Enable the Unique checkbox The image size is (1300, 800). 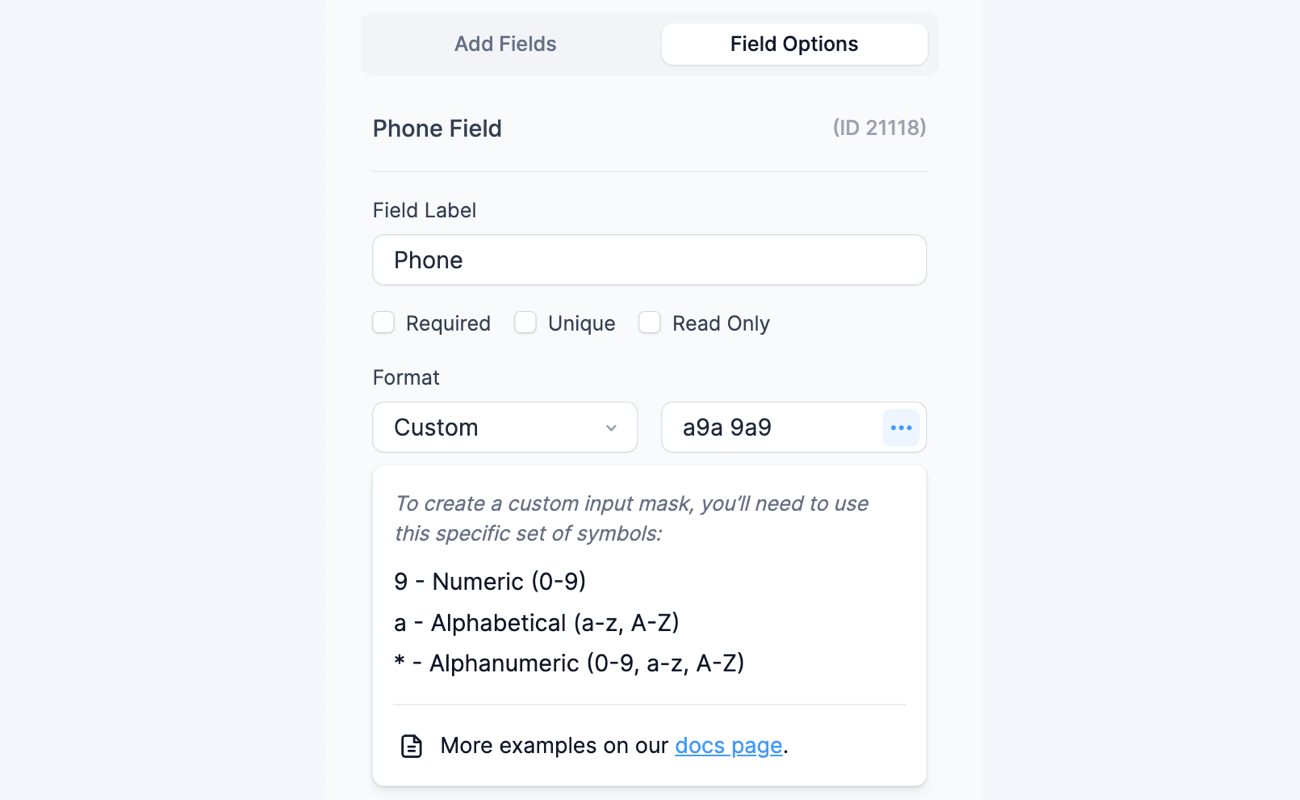[x=525, y=322]
